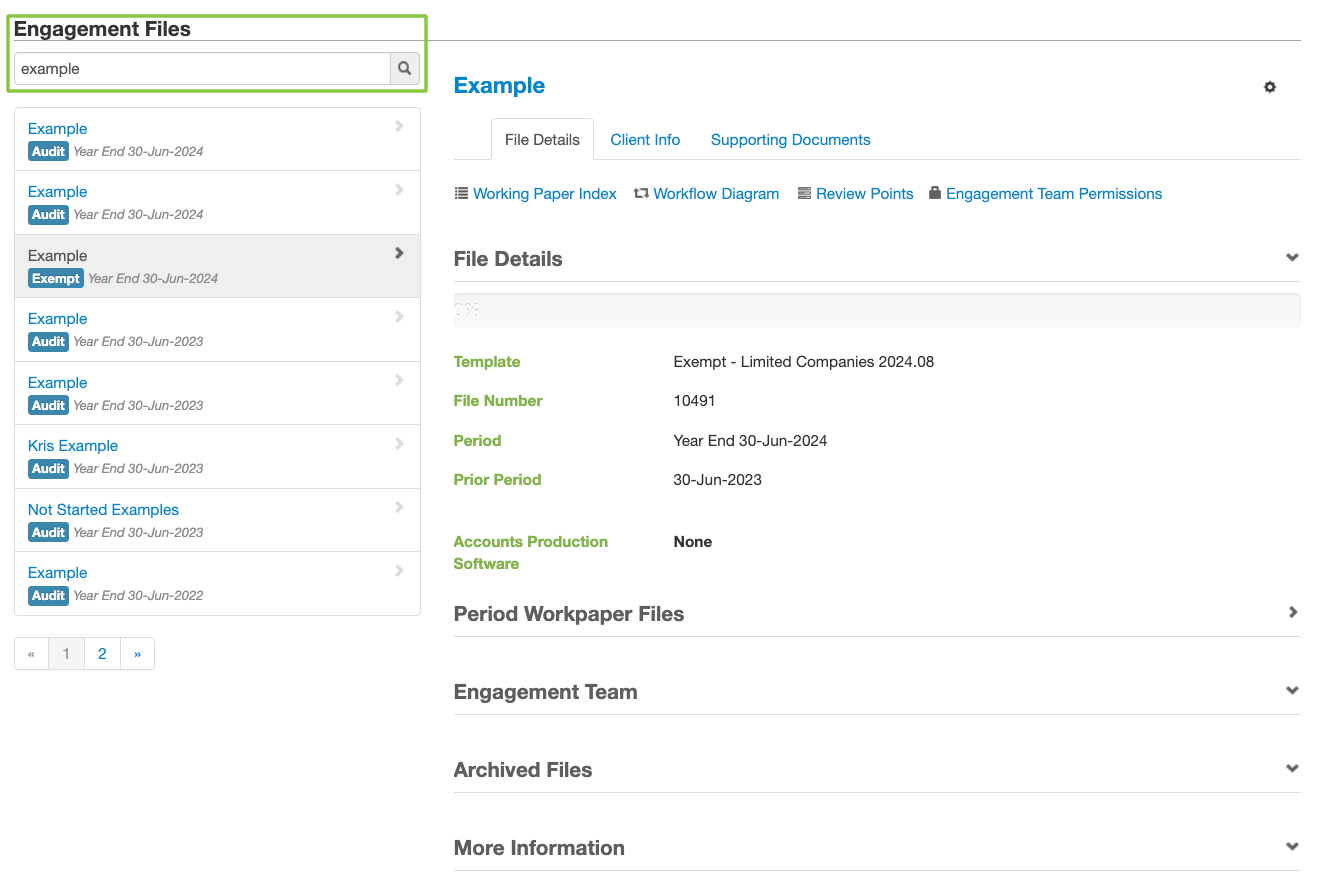Click the blue Example file title heading
Image resolution: width=1334 pixels, height=893 pixels.
(x=499, y=86)
